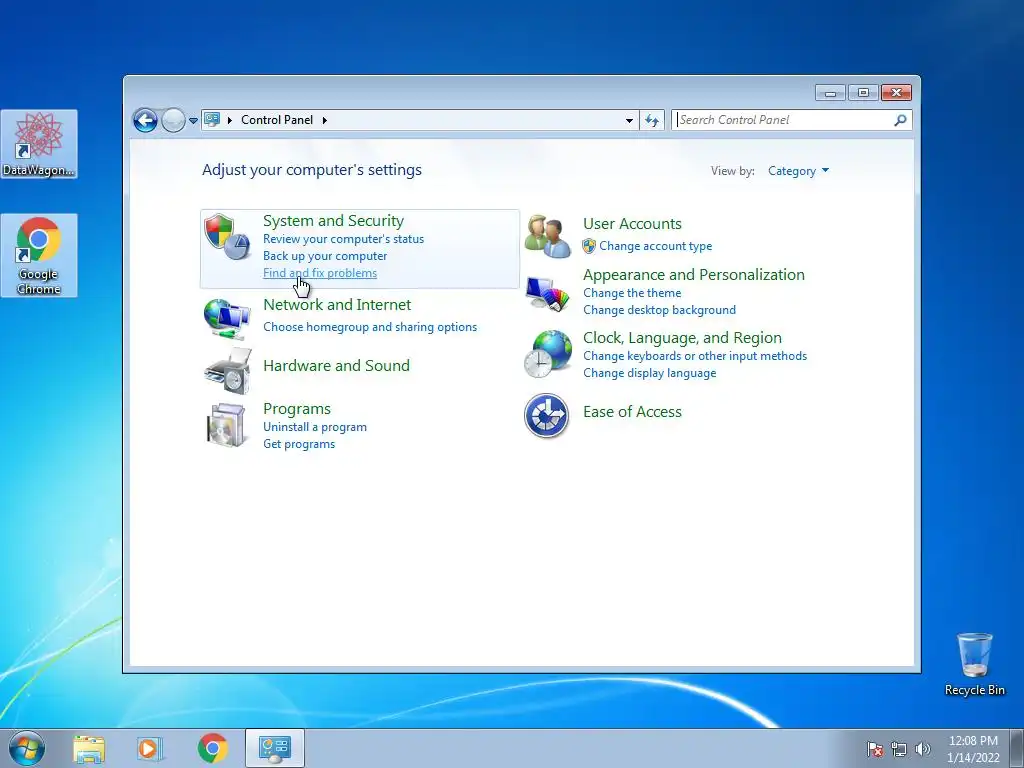Click Change desktop background
Viewport: 1024px width, 768px height.
click(x=659, y=310)
